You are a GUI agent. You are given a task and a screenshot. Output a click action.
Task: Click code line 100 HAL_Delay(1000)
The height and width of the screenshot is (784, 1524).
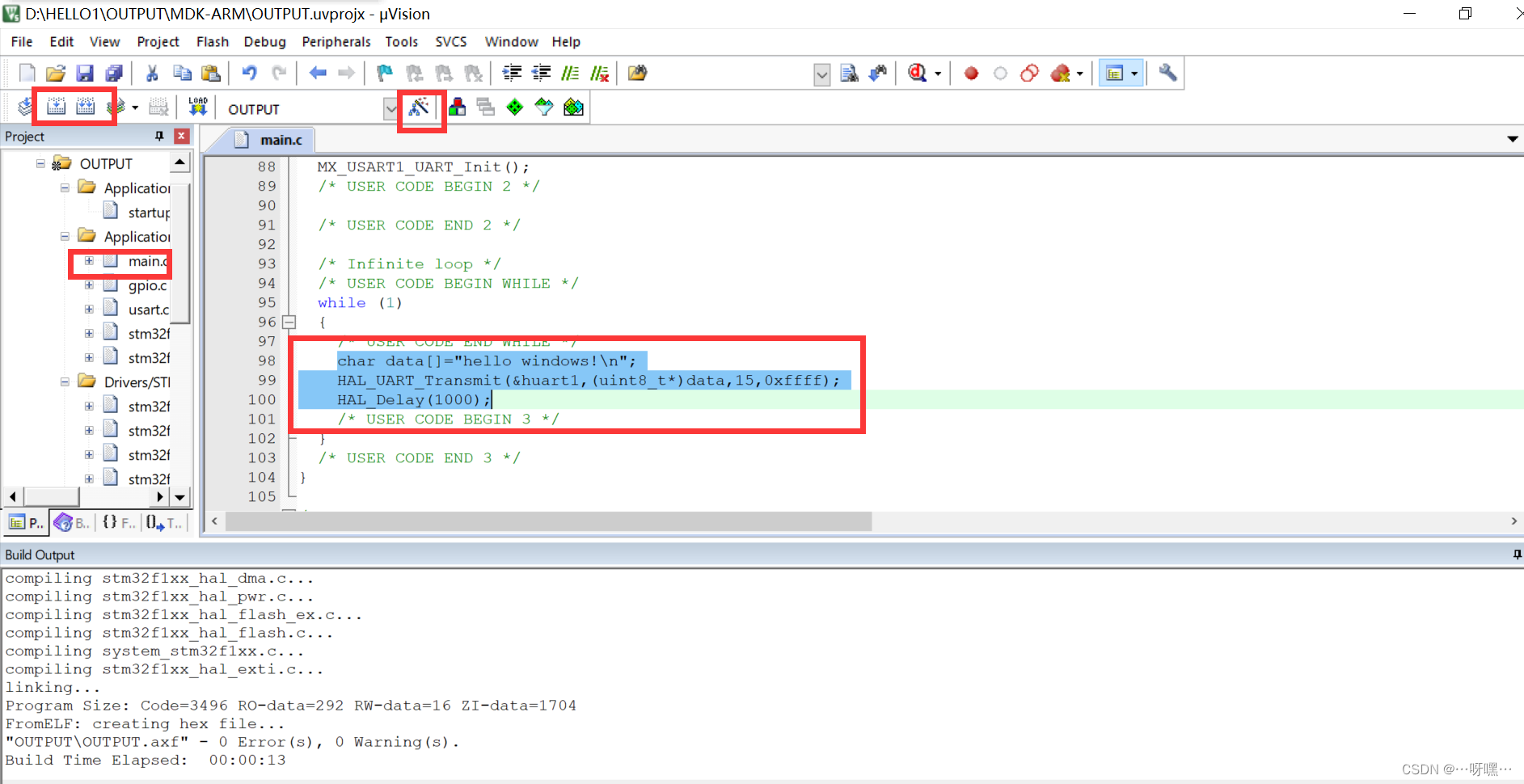tap(413, 399)
